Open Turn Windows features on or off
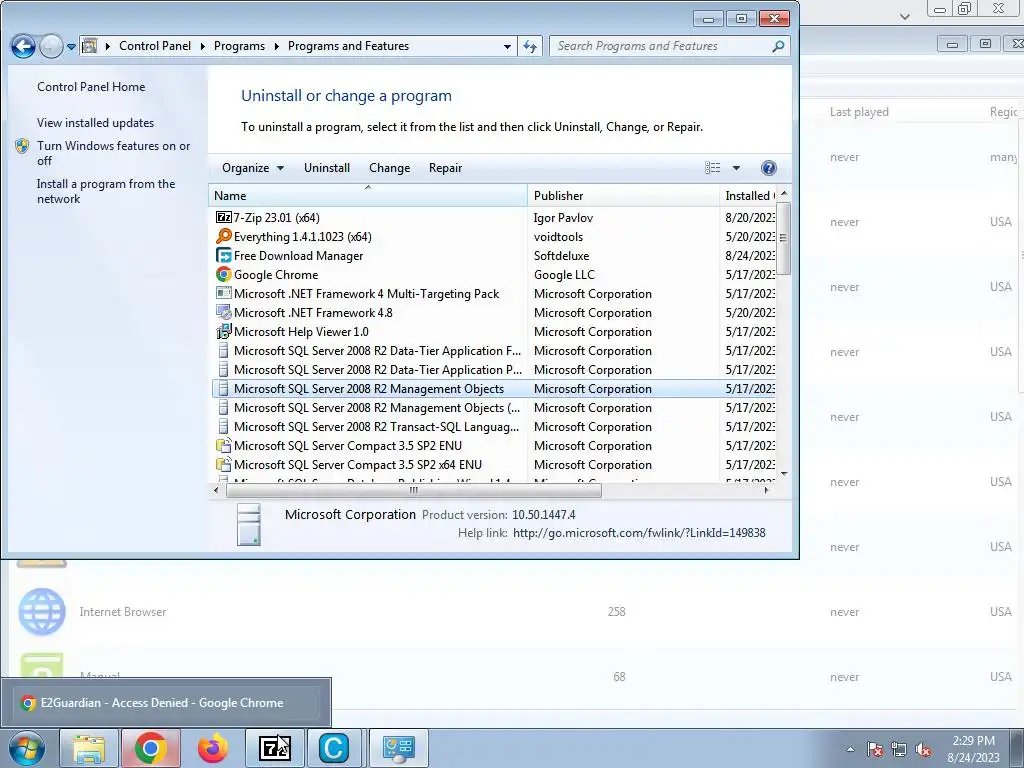The width and height of the screenshot is (1024, 768). (x=113, y=153)
